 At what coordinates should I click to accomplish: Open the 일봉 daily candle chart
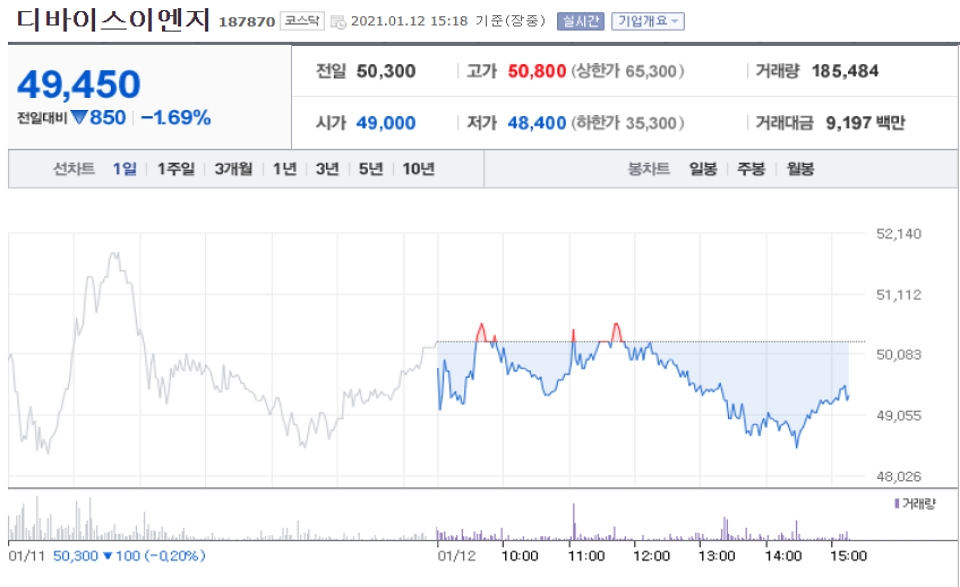703,168
